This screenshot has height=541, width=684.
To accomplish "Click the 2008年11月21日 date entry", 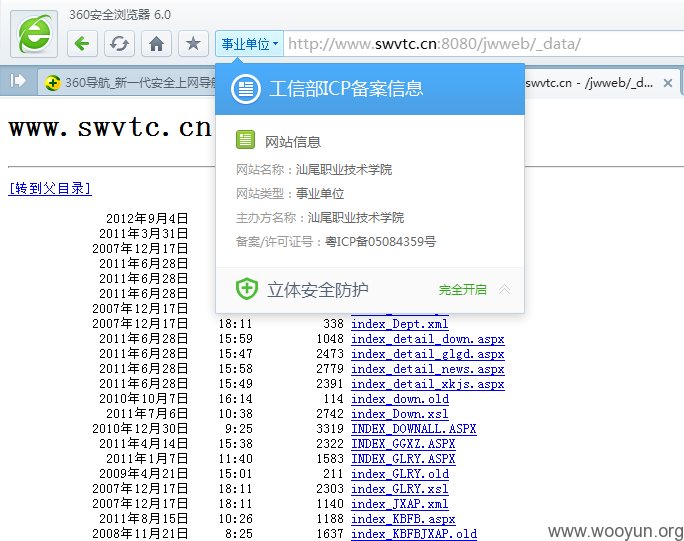I will tap(140, 534).
